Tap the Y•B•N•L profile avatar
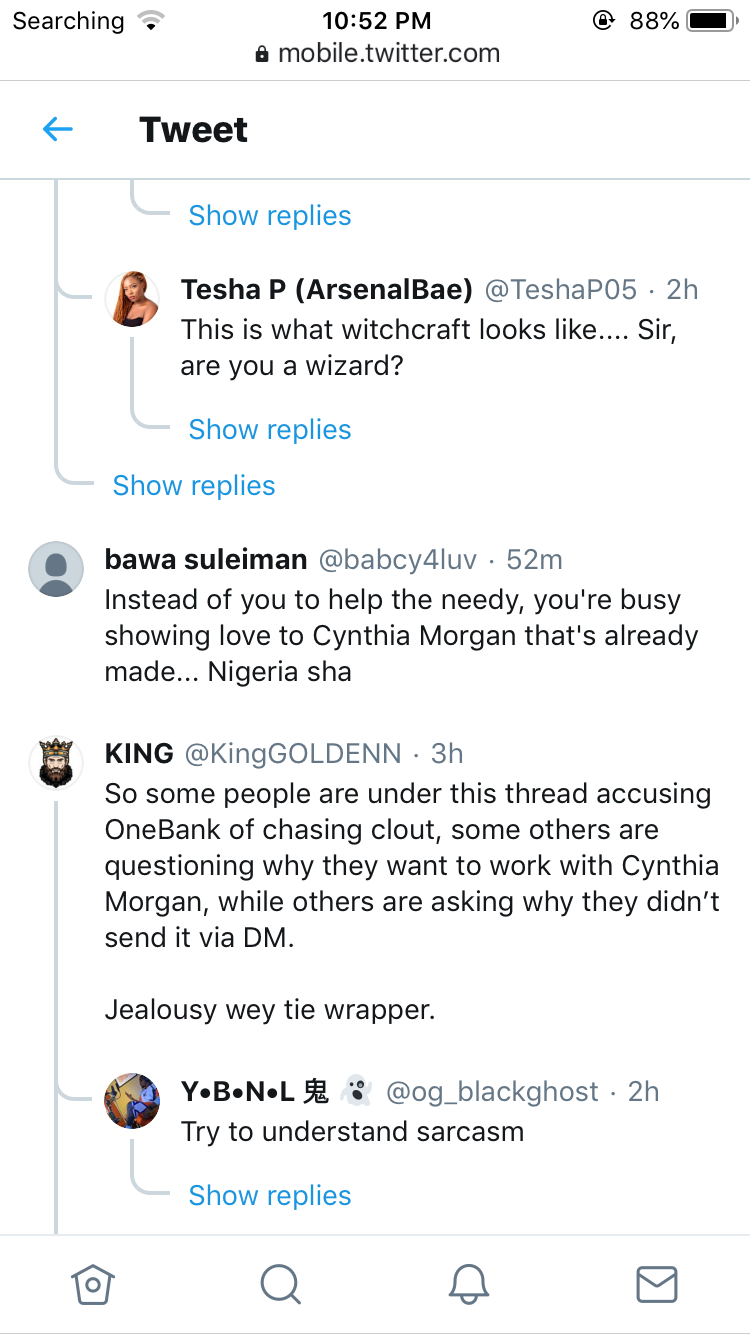Viewport: 750px width, 1334px height. coord(132,1102)
